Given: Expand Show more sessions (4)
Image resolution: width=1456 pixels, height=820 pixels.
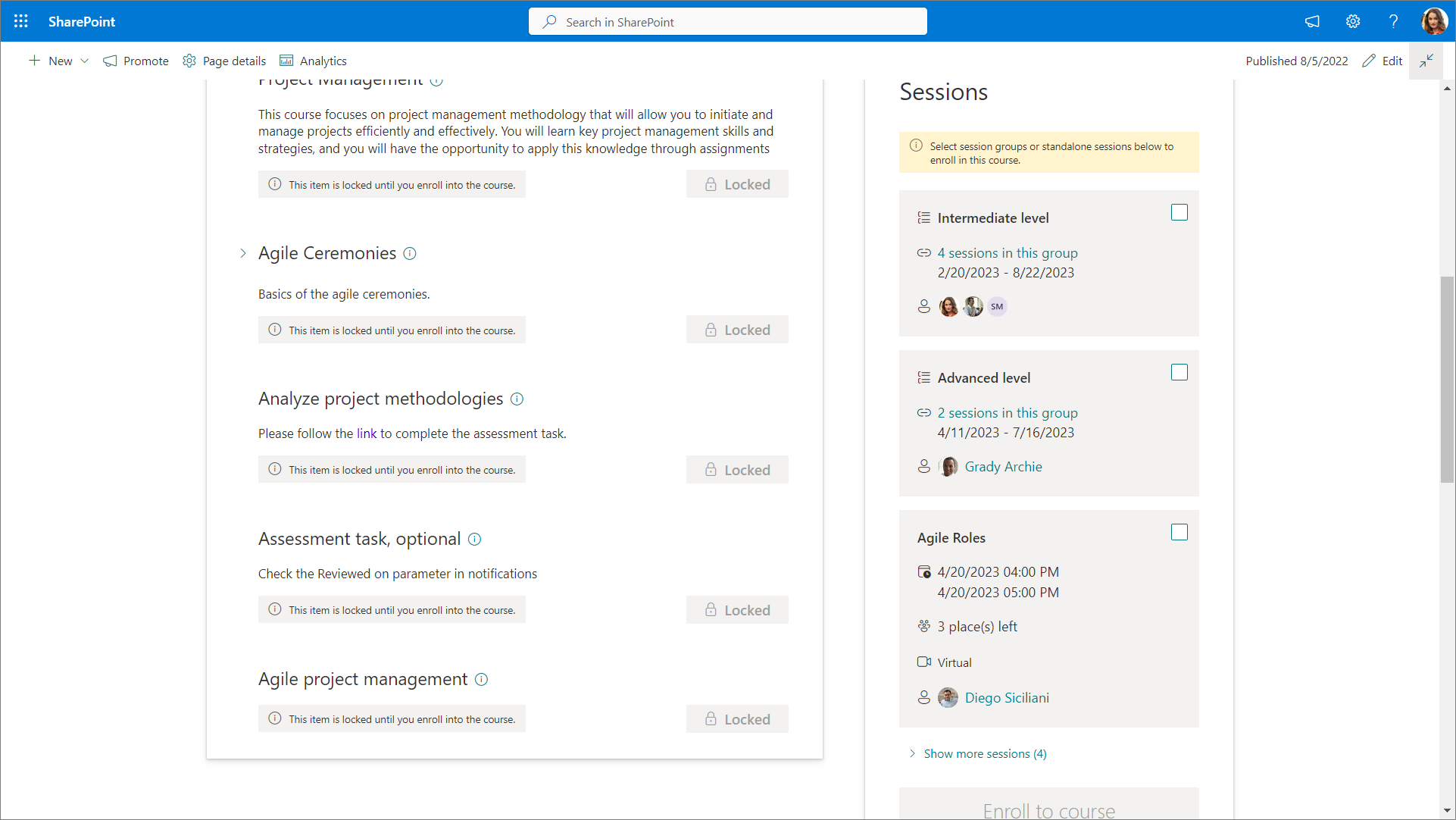Looking at the screenshot, I should pyautogui.click(x=984, y=754).
